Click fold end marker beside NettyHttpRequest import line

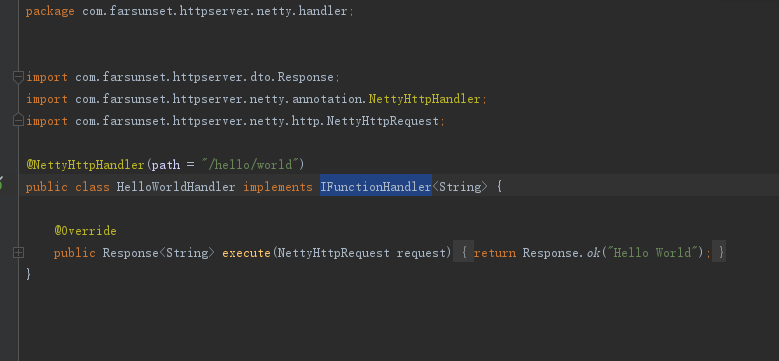pos(18,121)
